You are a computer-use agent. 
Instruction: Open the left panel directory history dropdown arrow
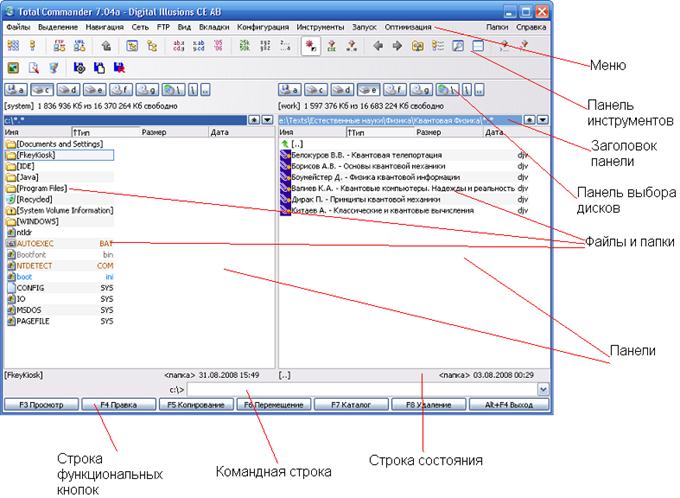click(268, 120)
